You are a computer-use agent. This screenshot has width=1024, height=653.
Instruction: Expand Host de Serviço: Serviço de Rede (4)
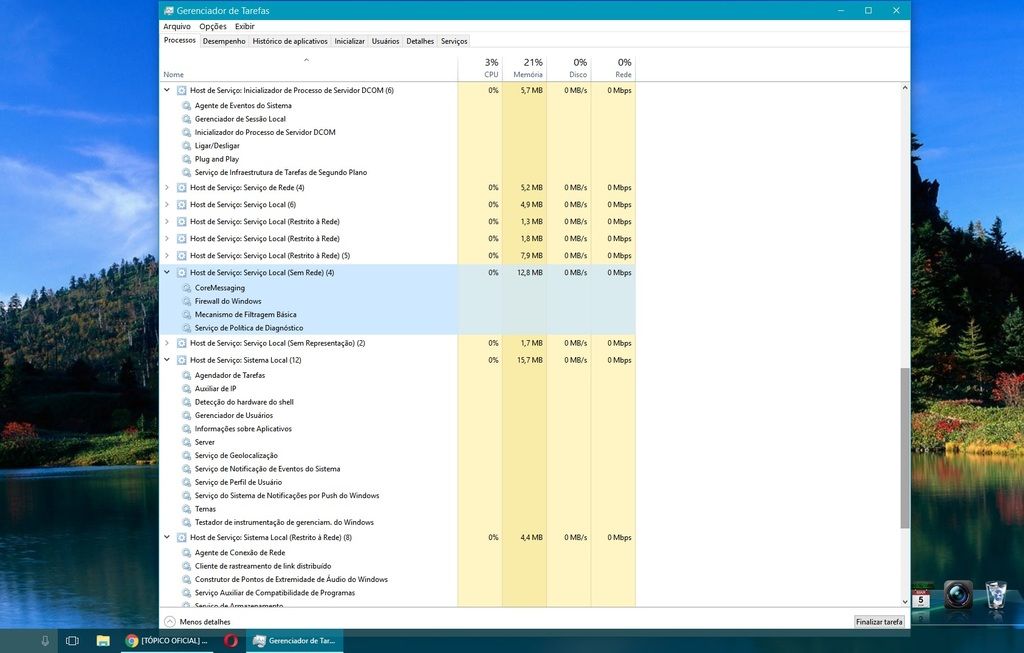click(x=167, y=187)
